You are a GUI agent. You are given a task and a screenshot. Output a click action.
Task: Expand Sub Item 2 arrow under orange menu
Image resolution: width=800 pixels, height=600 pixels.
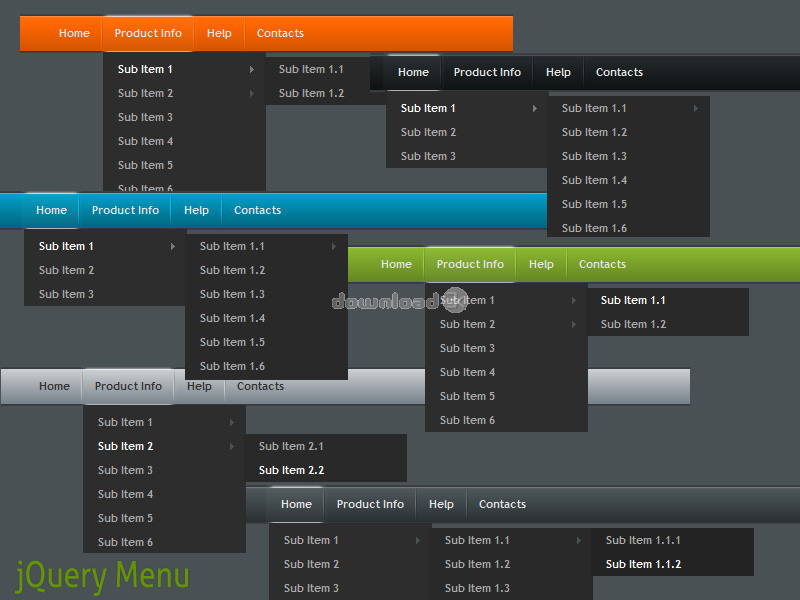(252, 93)
